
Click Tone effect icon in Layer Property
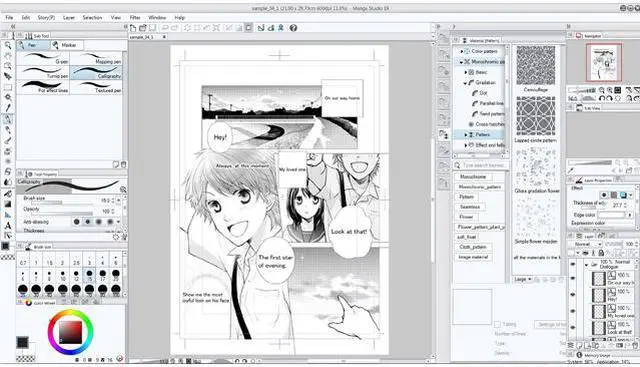(x=613, y=195)
